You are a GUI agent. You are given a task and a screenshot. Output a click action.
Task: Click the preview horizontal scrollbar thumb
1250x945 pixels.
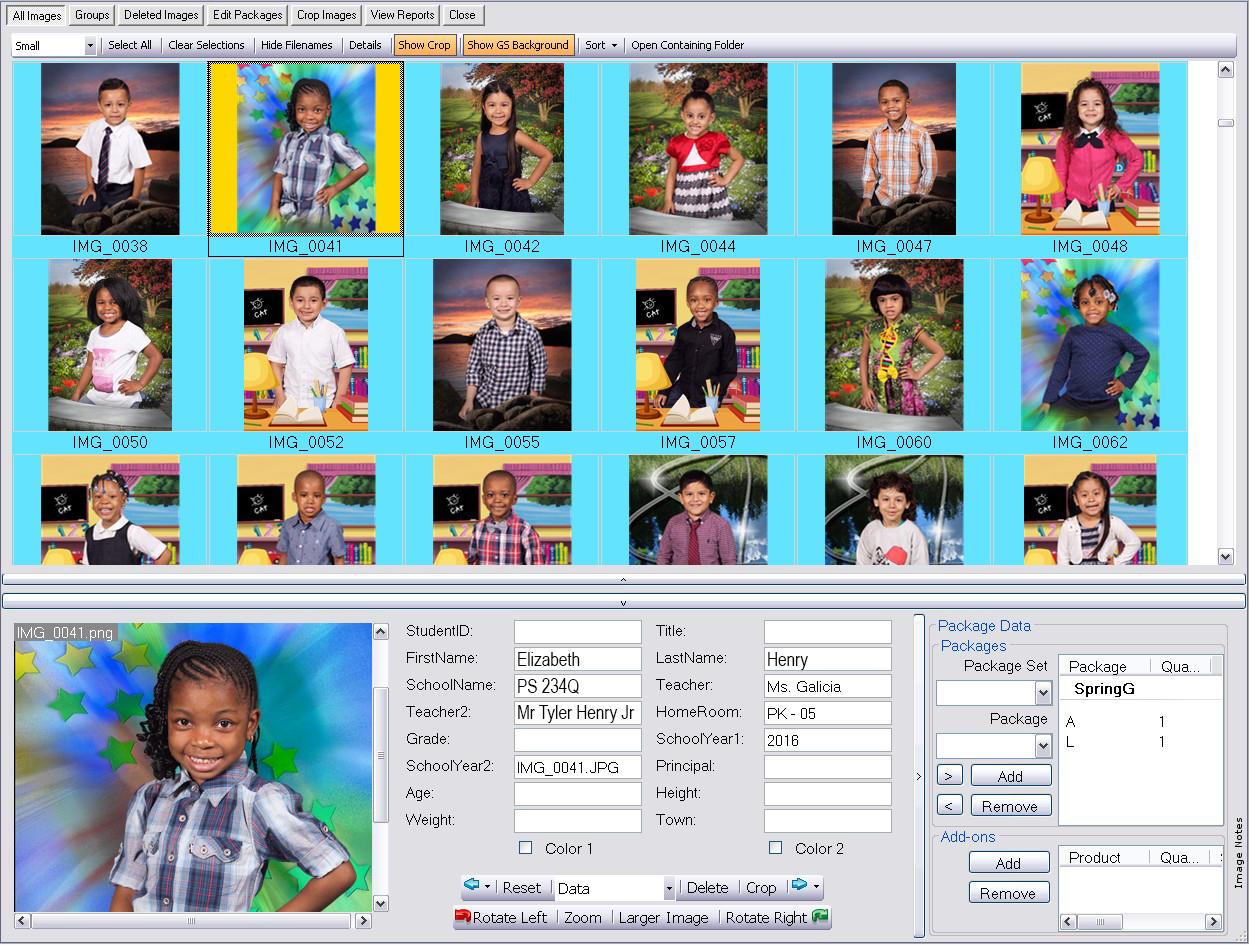(x=192, y=921)
